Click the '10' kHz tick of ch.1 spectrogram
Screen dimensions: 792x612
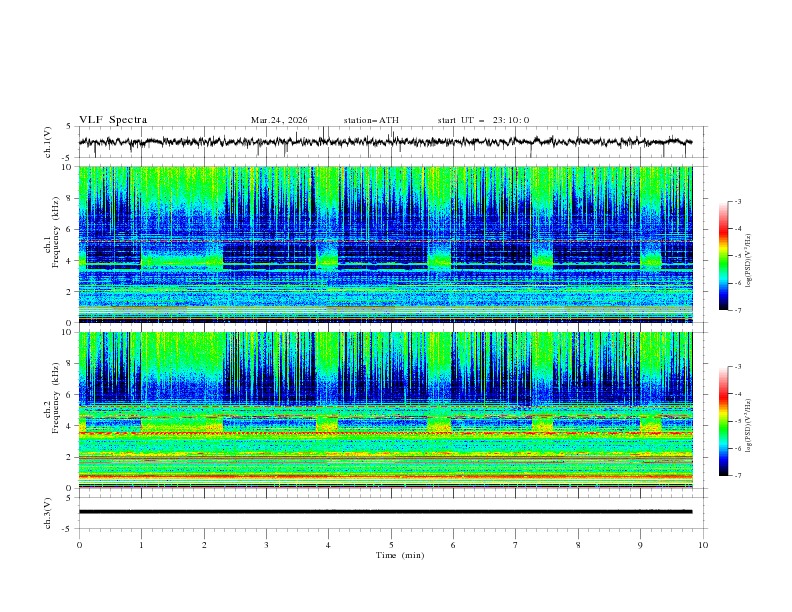coord(71,167)
